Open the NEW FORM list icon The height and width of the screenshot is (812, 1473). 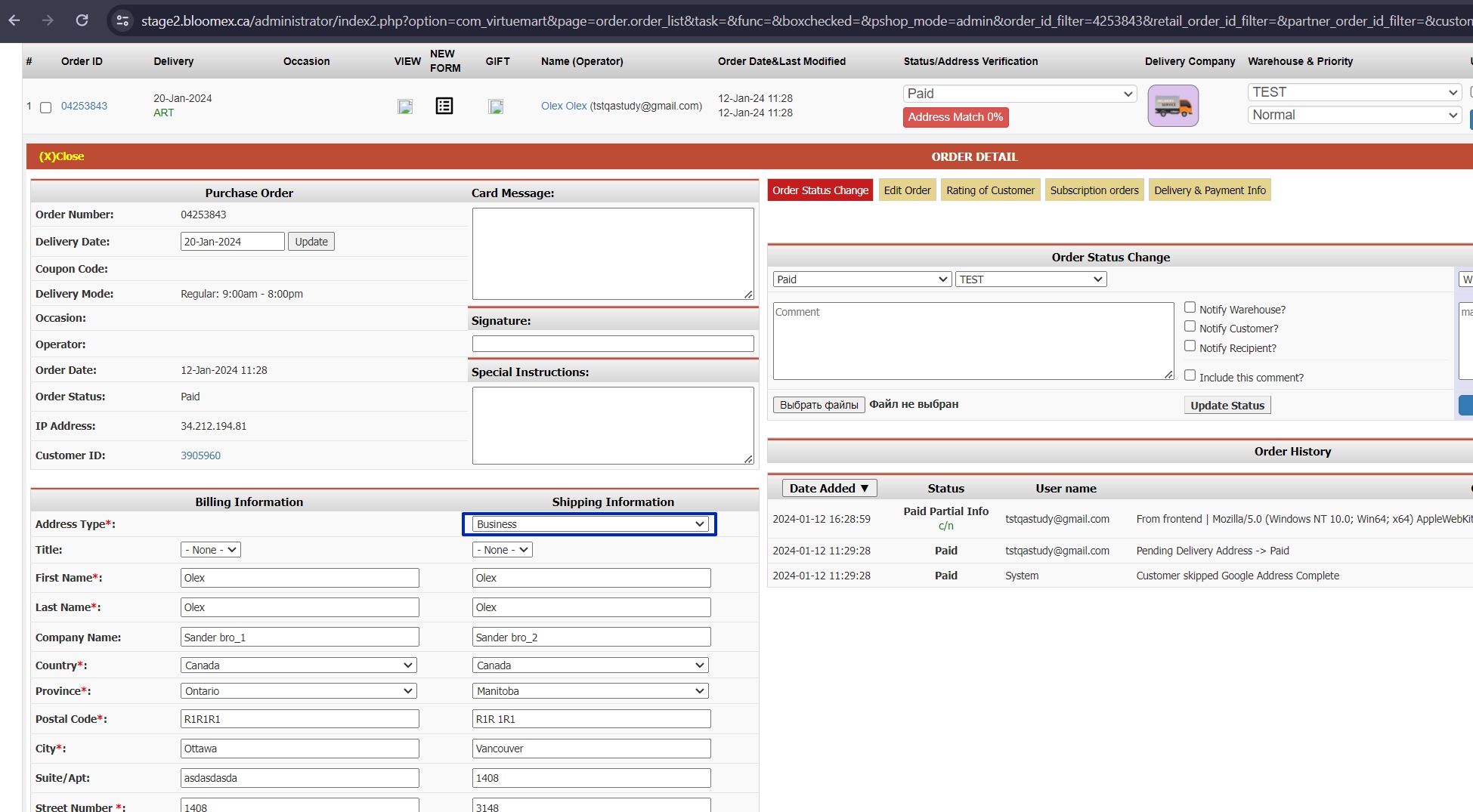(444, 106)
